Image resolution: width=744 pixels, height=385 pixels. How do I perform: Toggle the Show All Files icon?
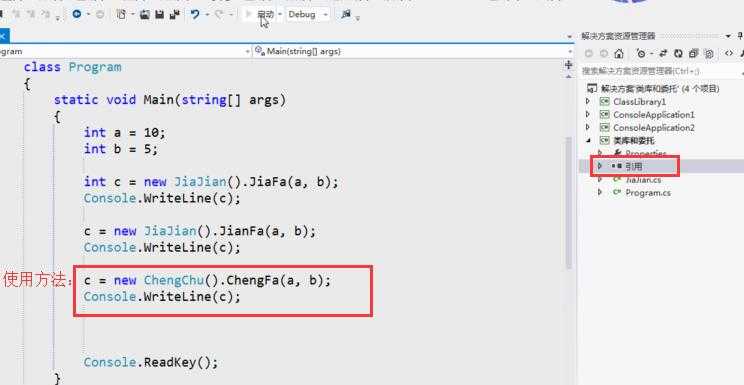(x=709, y=54)
